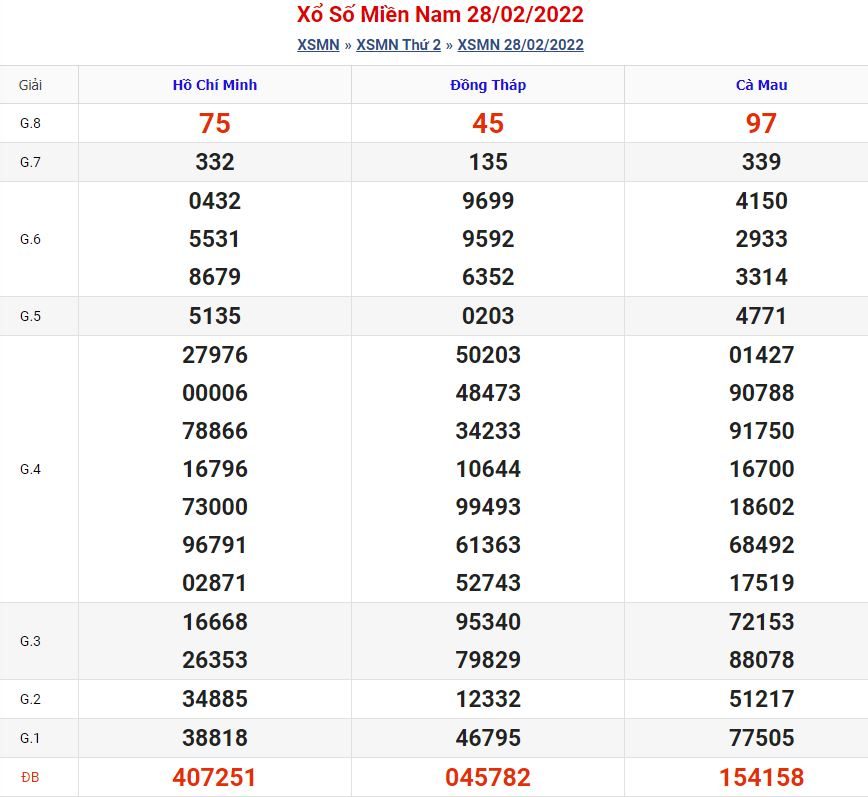Open the XSMN breadcrumb link

point(318,45)
